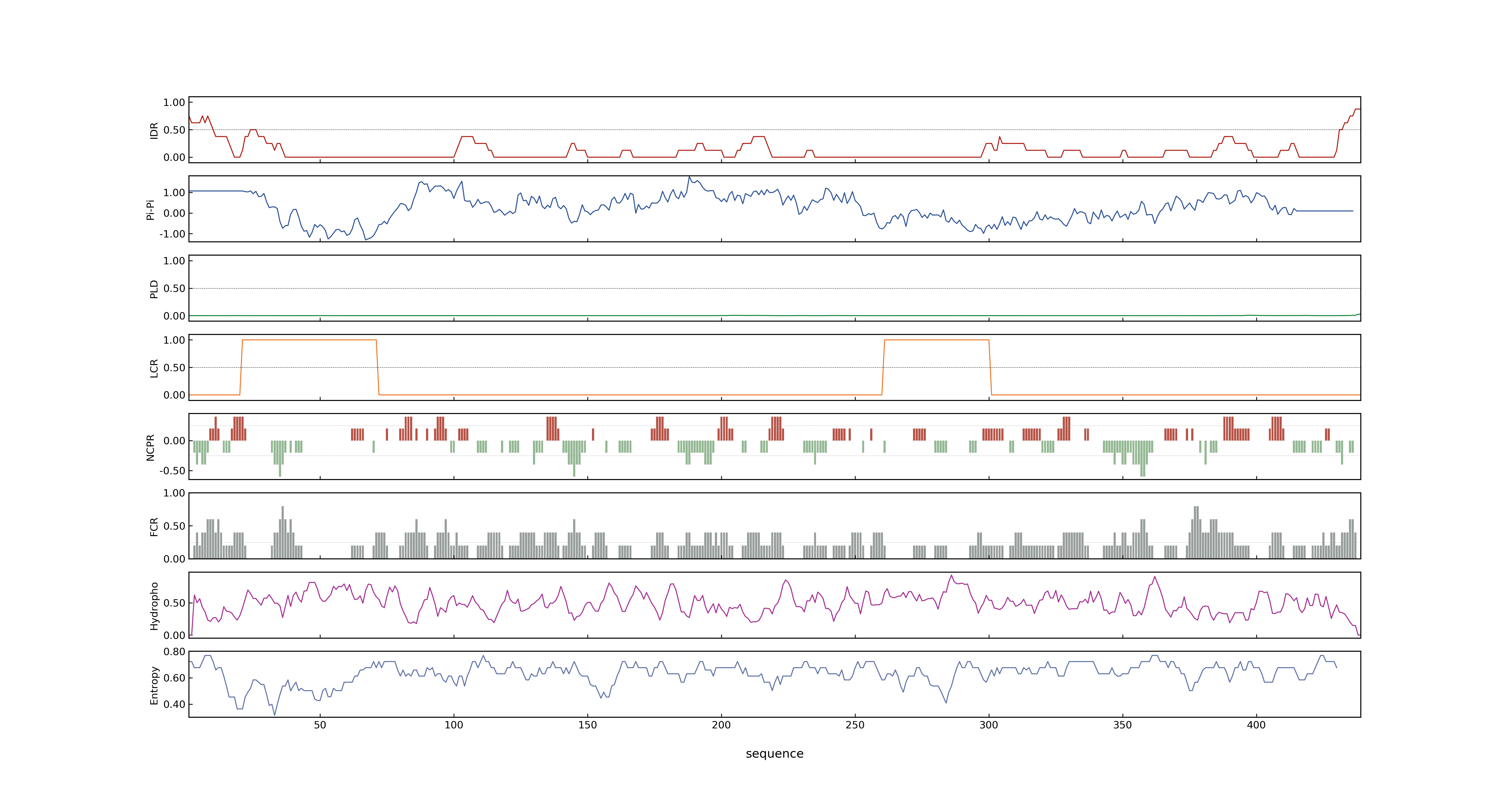Click the Pi-Pi y-axis label
This screenshot has width=1512, height=806.
[150, 209]
